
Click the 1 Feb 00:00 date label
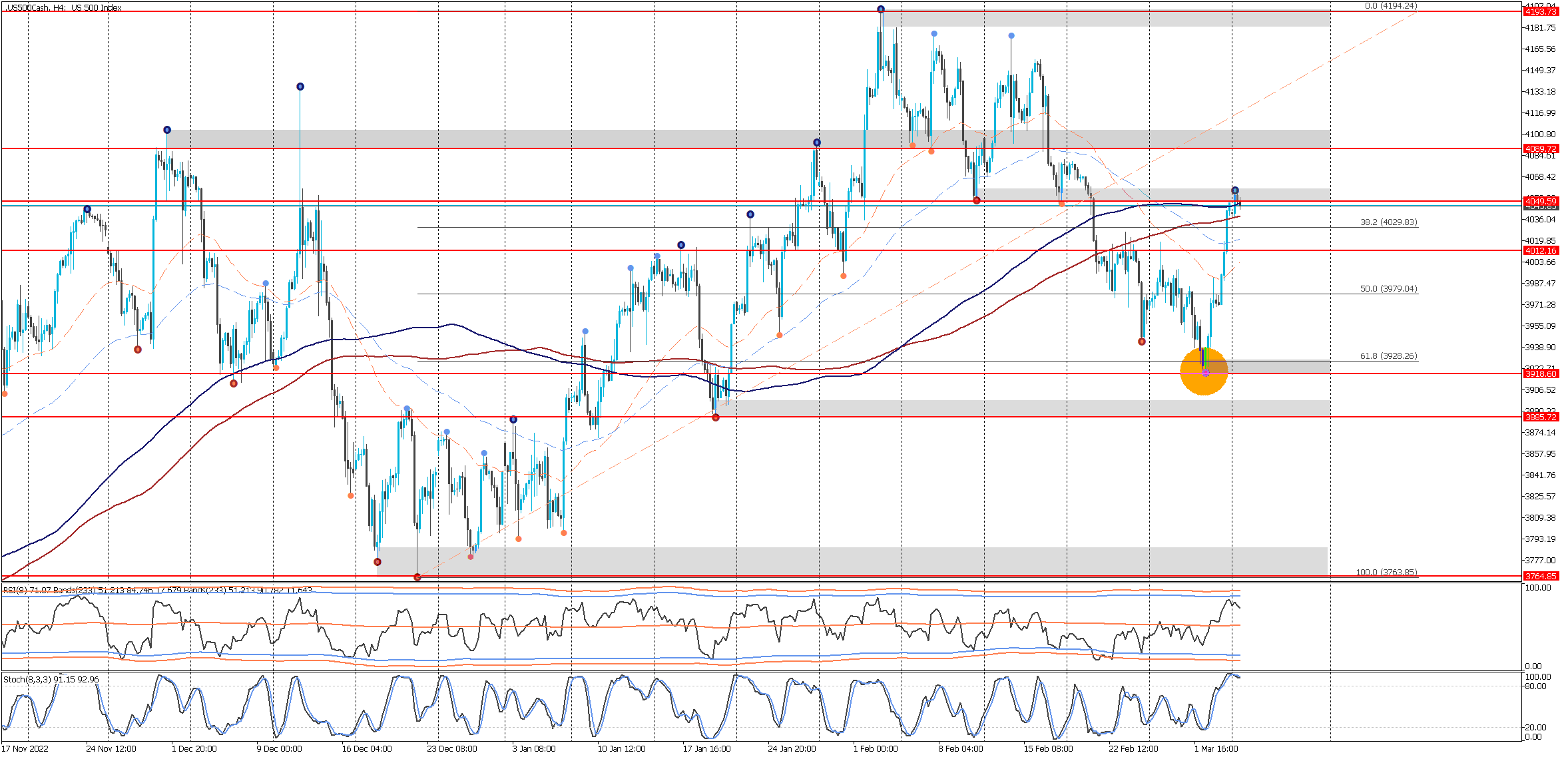pos(875,749)
